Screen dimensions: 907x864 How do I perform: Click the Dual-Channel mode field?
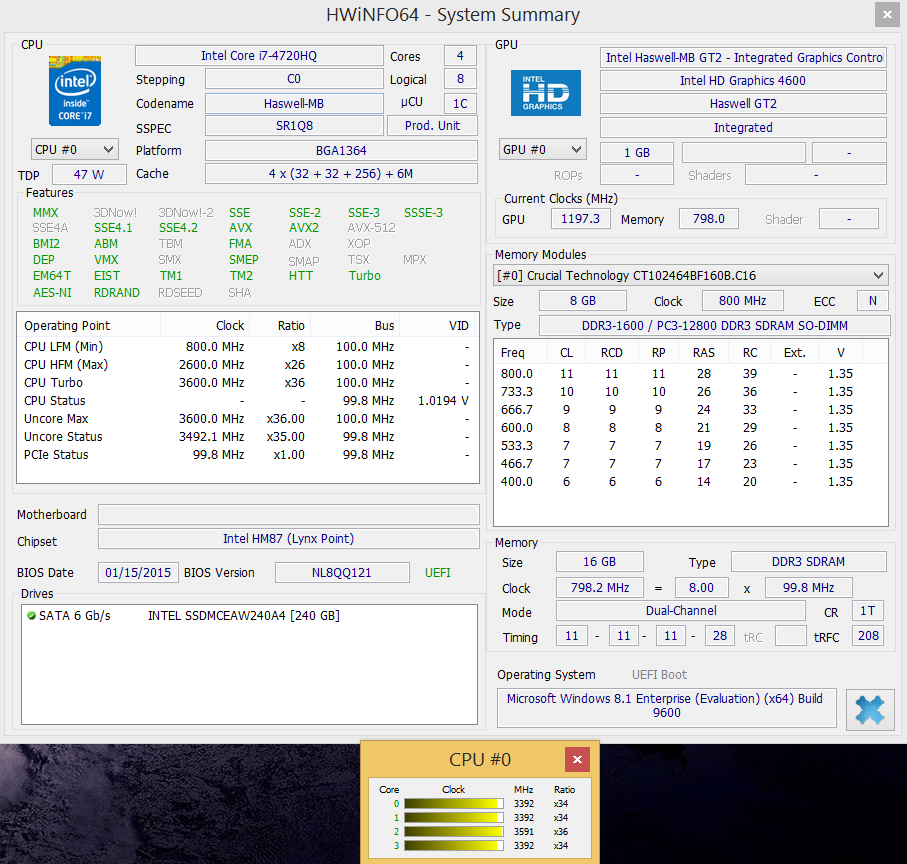(x=681, y=611)
